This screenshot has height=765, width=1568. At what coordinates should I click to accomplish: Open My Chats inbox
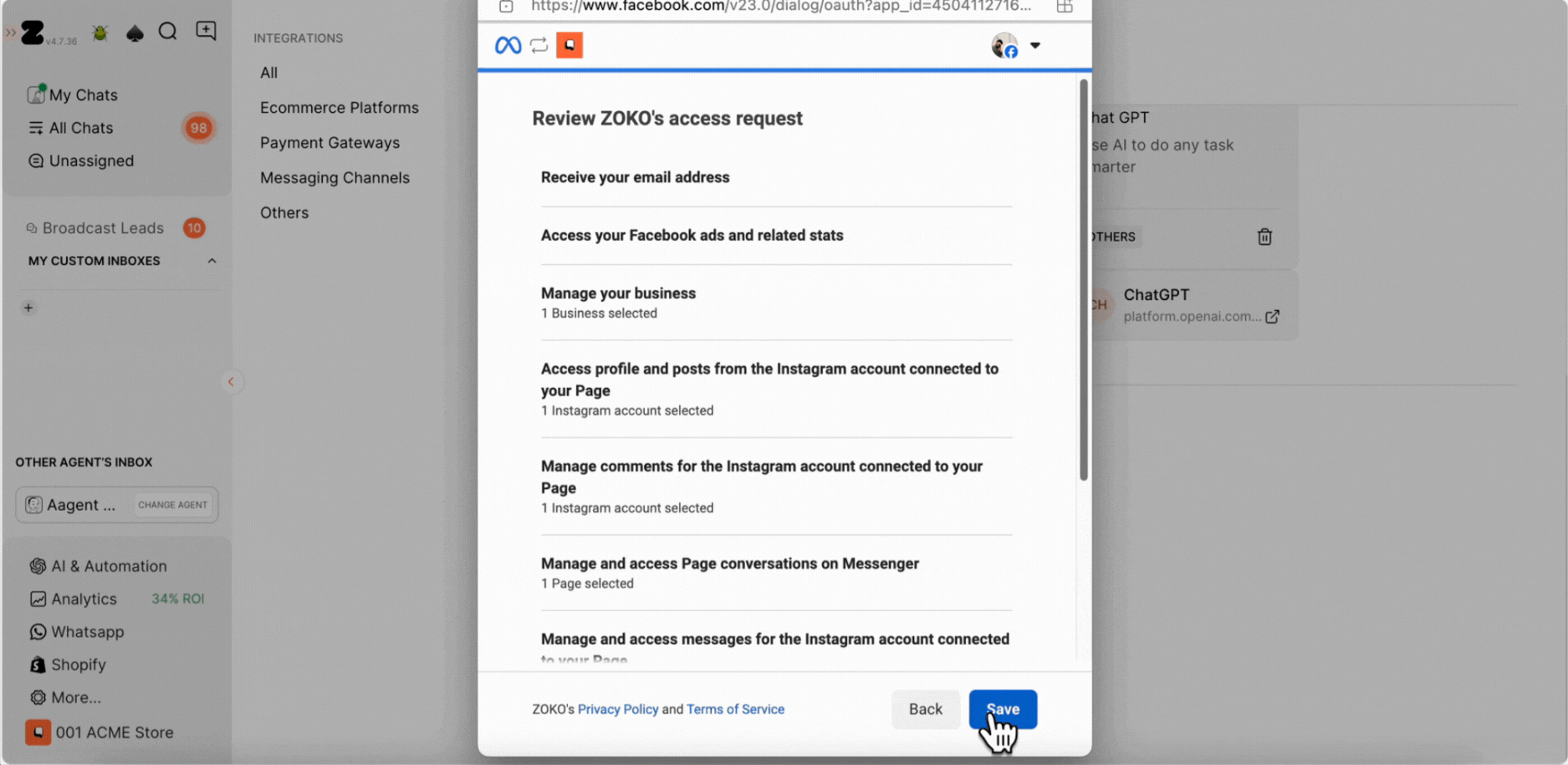(x=83, y=94)
